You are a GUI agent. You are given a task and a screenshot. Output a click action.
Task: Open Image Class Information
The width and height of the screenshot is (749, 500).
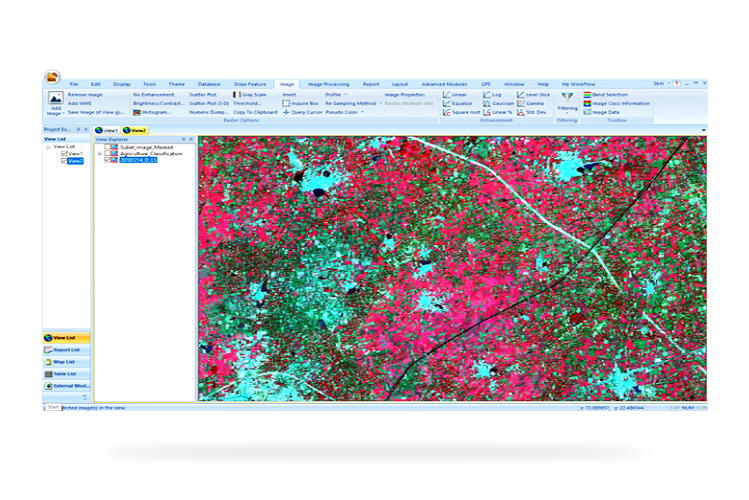click(x=617, y=103)
